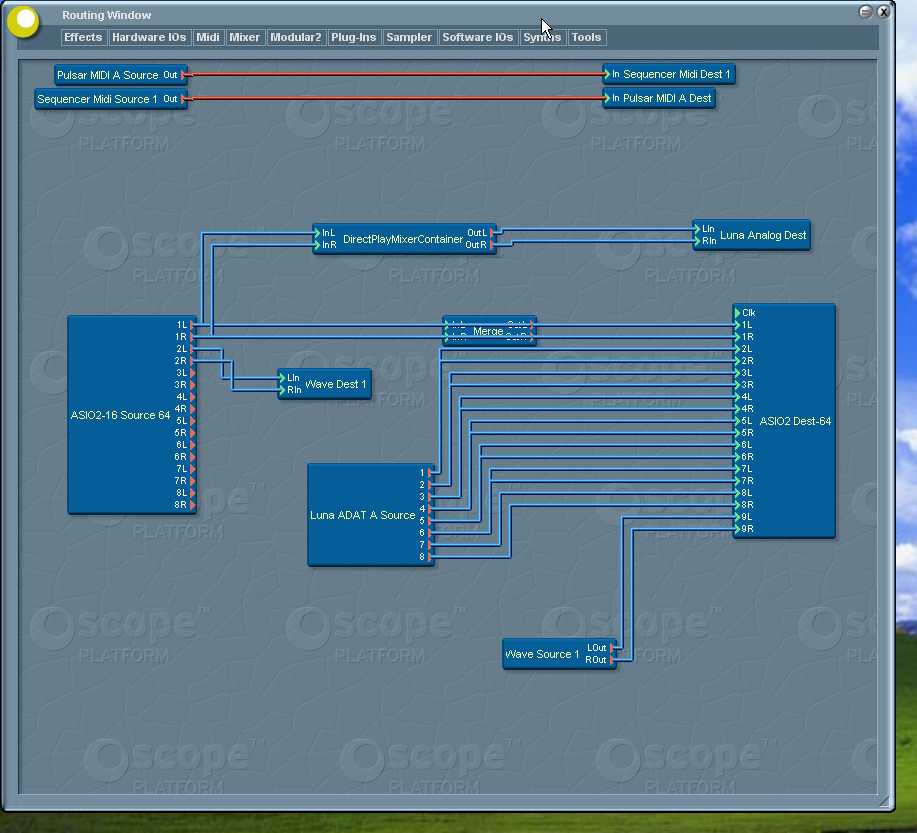Select the Luna ADAT A Source module
This screenshot has height=833, width=917.
(371, 515)
